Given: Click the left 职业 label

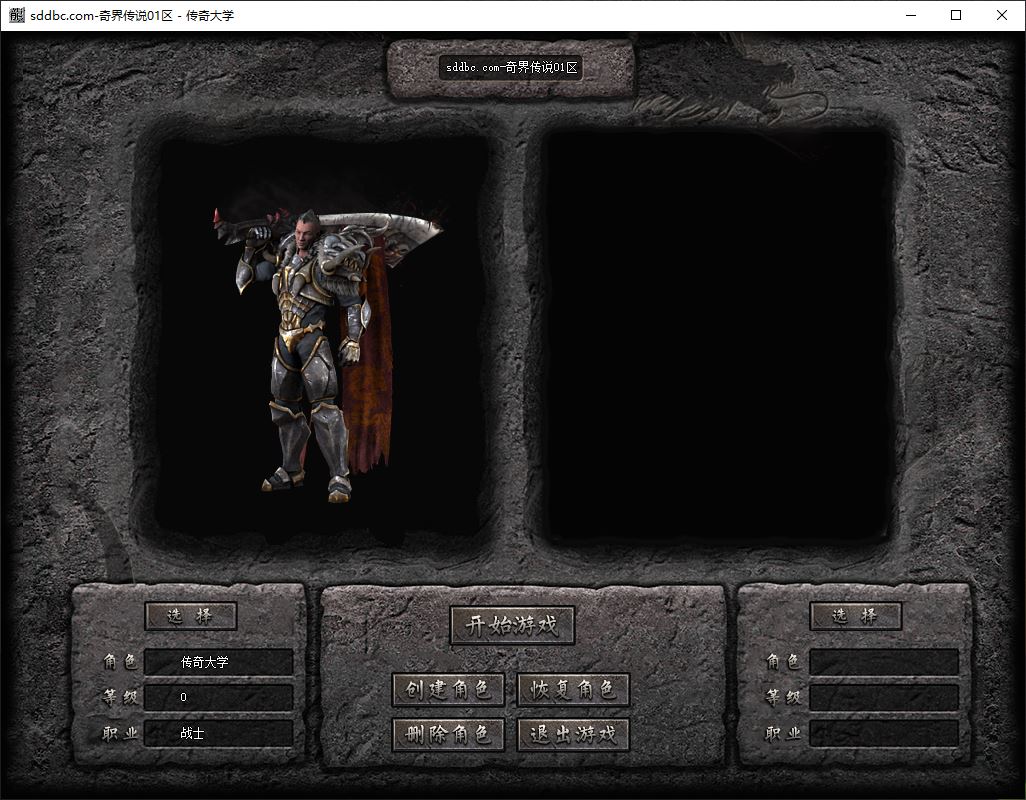Looking at the screenshot, I should coord(120,733).
